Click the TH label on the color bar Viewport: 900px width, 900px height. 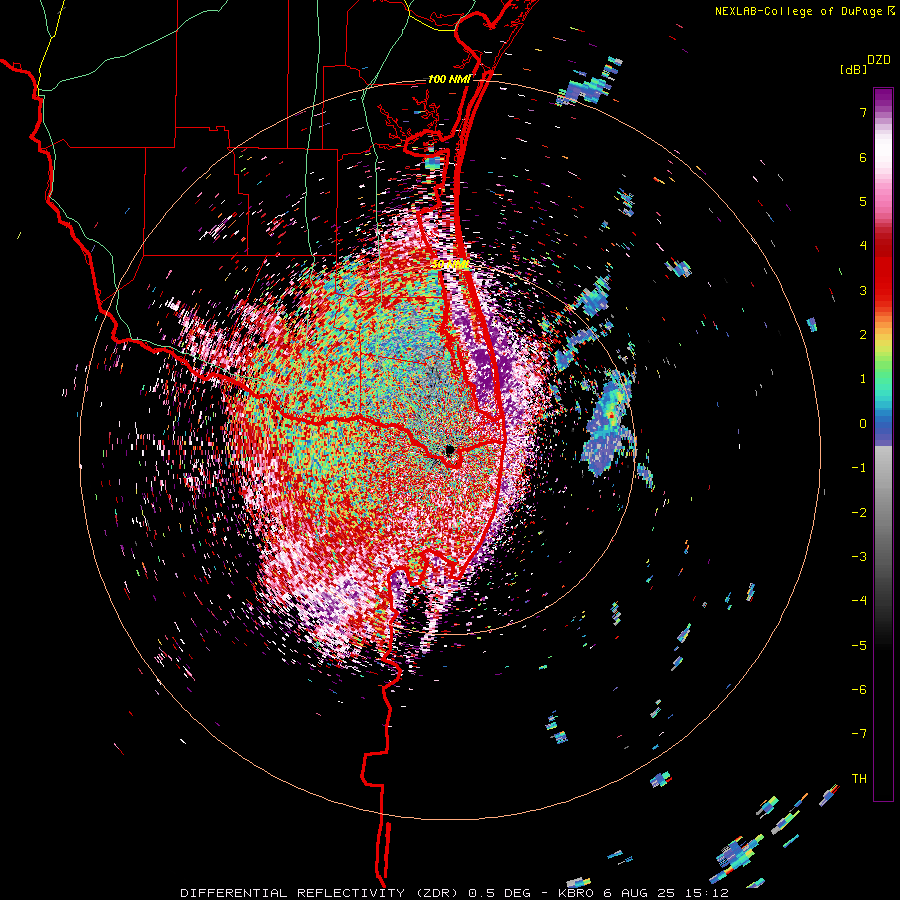pyautogui.click(x=859, y=778)
